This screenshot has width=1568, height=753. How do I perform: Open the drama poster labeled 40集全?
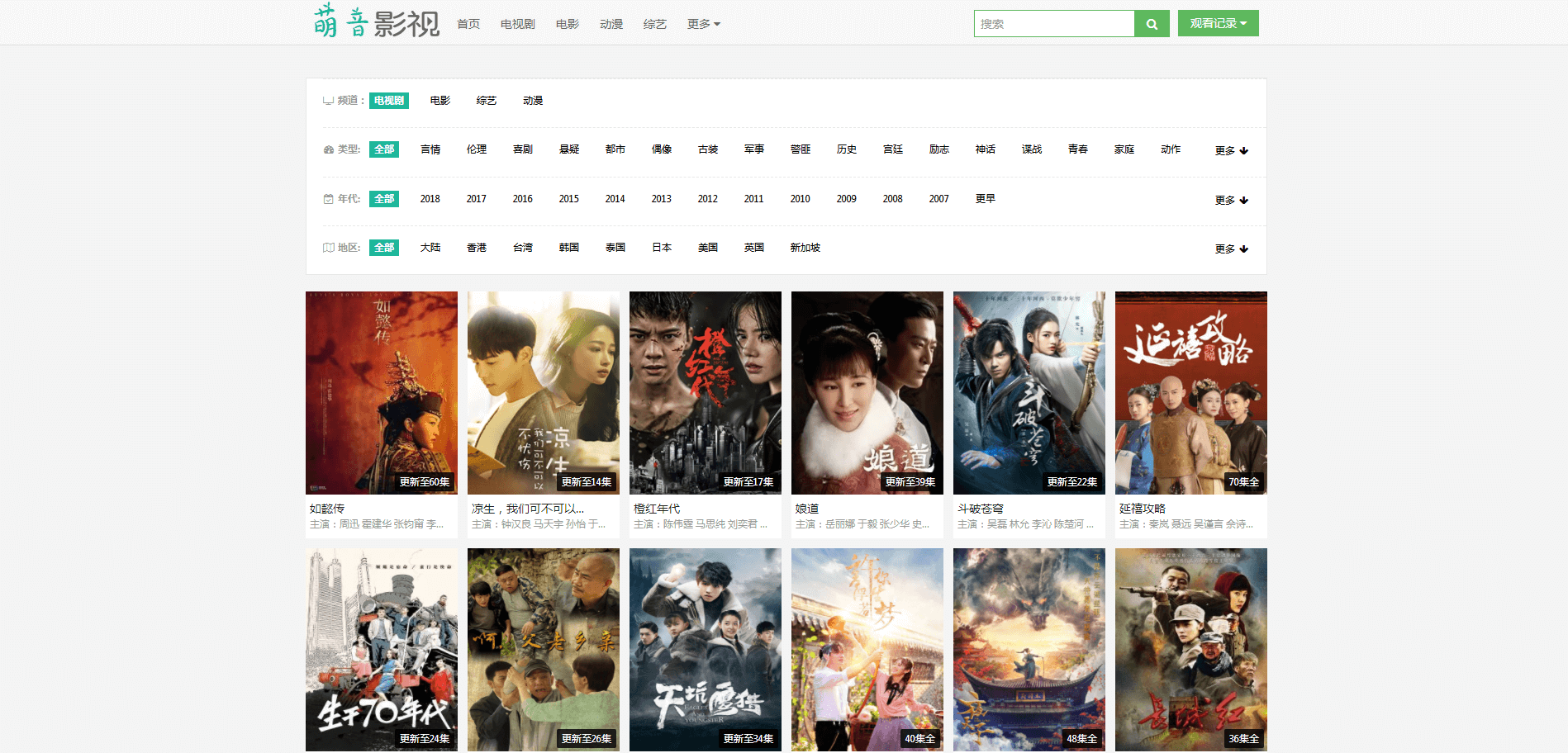click(x=867, y=650)
